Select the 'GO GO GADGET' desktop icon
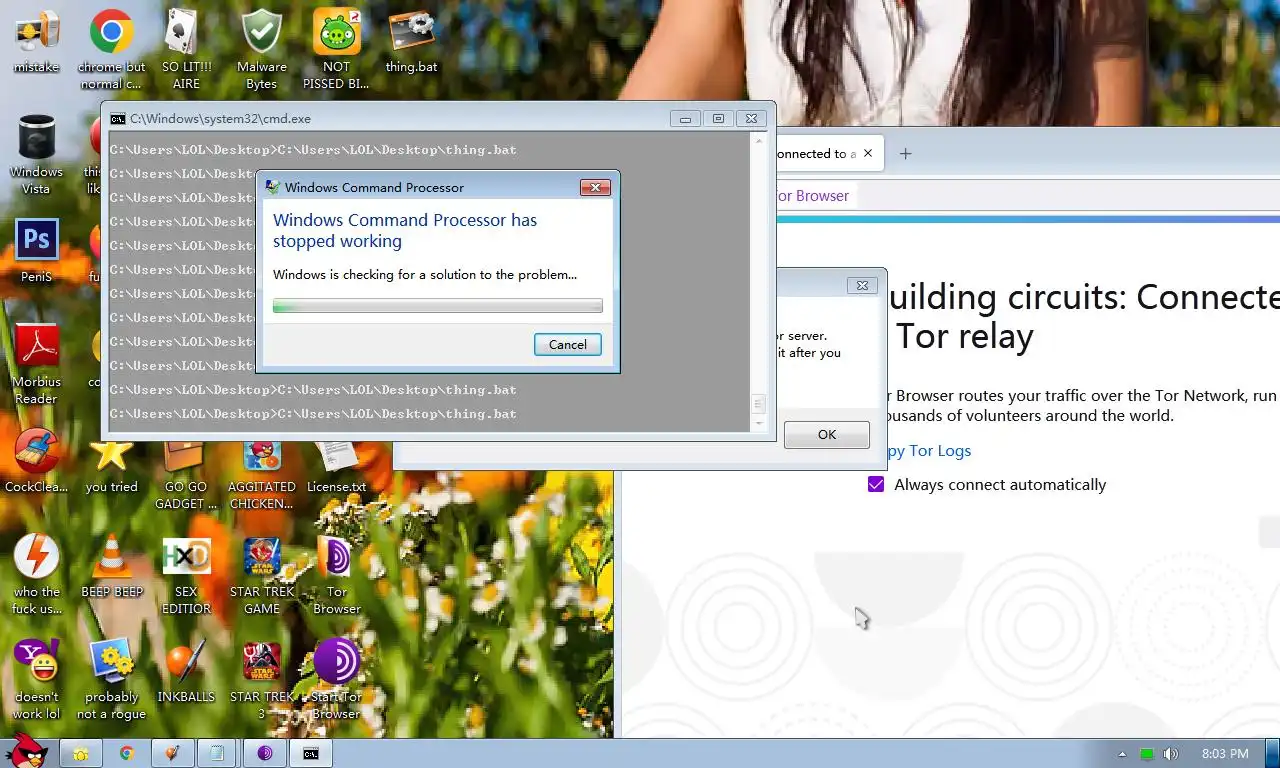This screenshot has height=768, width=1280. click(186, 476)
